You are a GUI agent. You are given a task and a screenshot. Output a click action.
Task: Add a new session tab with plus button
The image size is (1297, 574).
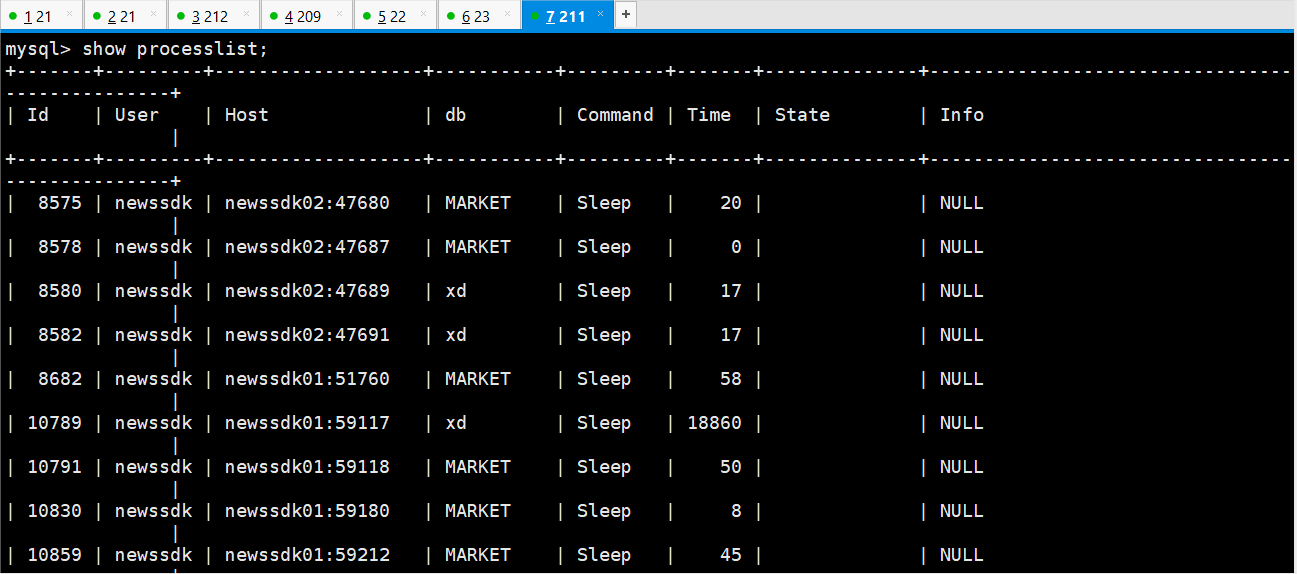626,15
